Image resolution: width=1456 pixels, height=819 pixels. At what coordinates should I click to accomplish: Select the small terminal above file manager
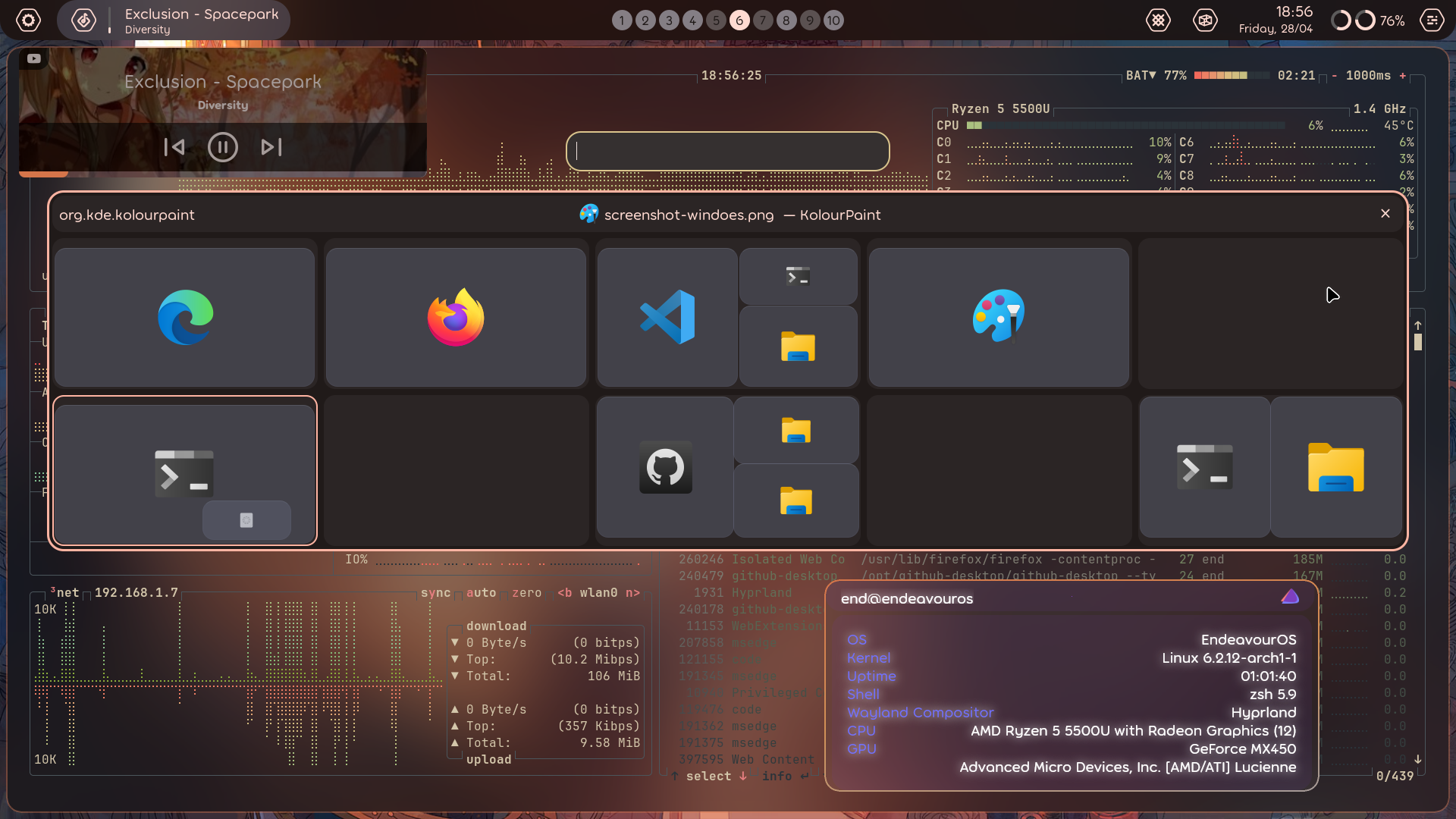pyautogui.click(x=798, y=277)
